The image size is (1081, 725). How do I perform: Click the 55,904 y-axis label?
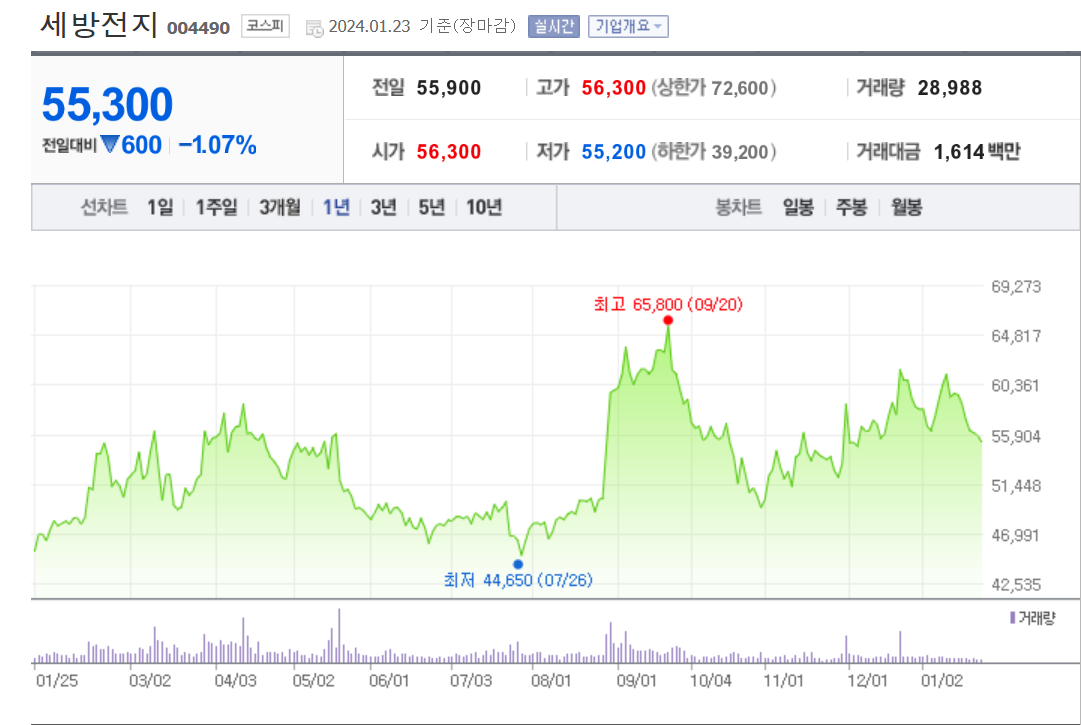(1016, 436)
